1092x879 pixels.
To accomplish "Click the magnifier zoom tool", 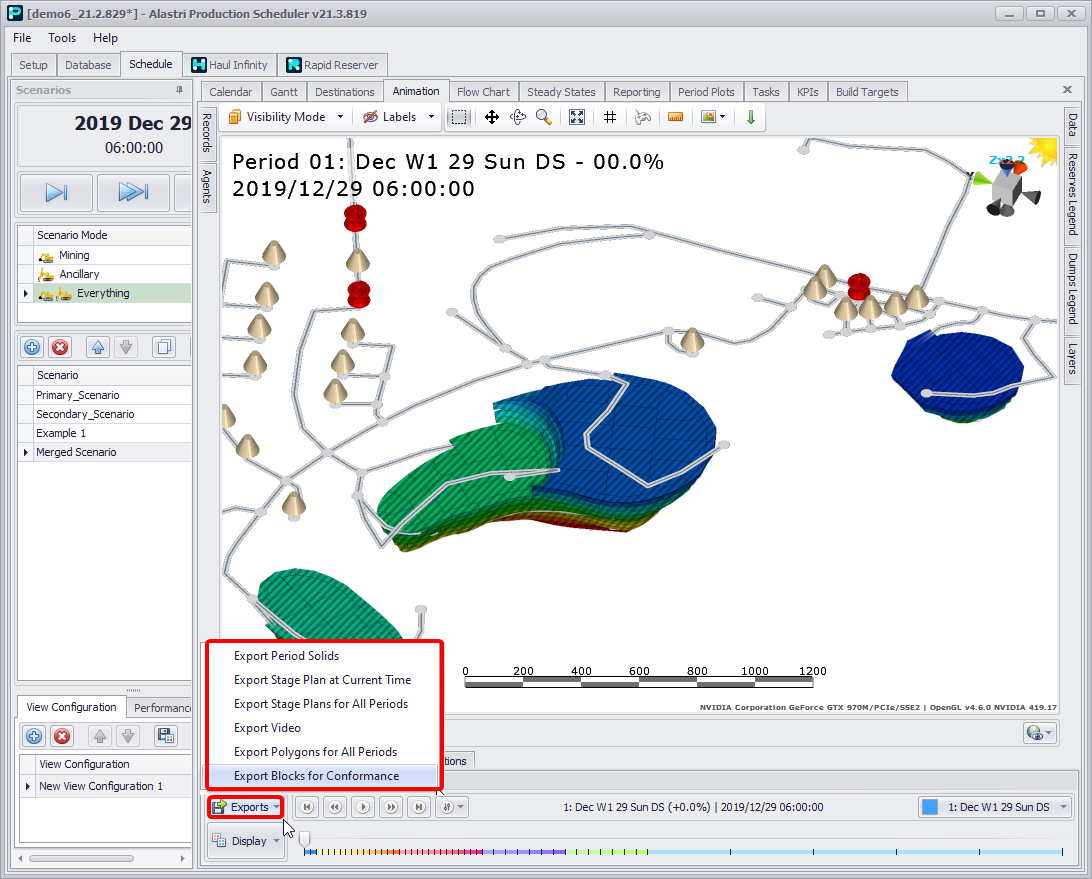I will (543, 117).
